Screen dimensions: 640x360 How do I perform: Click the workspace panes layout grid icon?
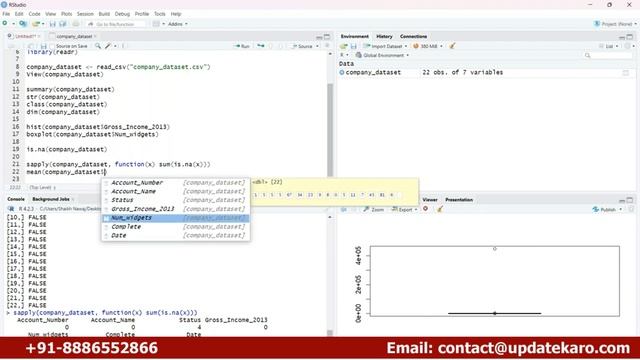[x=156, y=24]
